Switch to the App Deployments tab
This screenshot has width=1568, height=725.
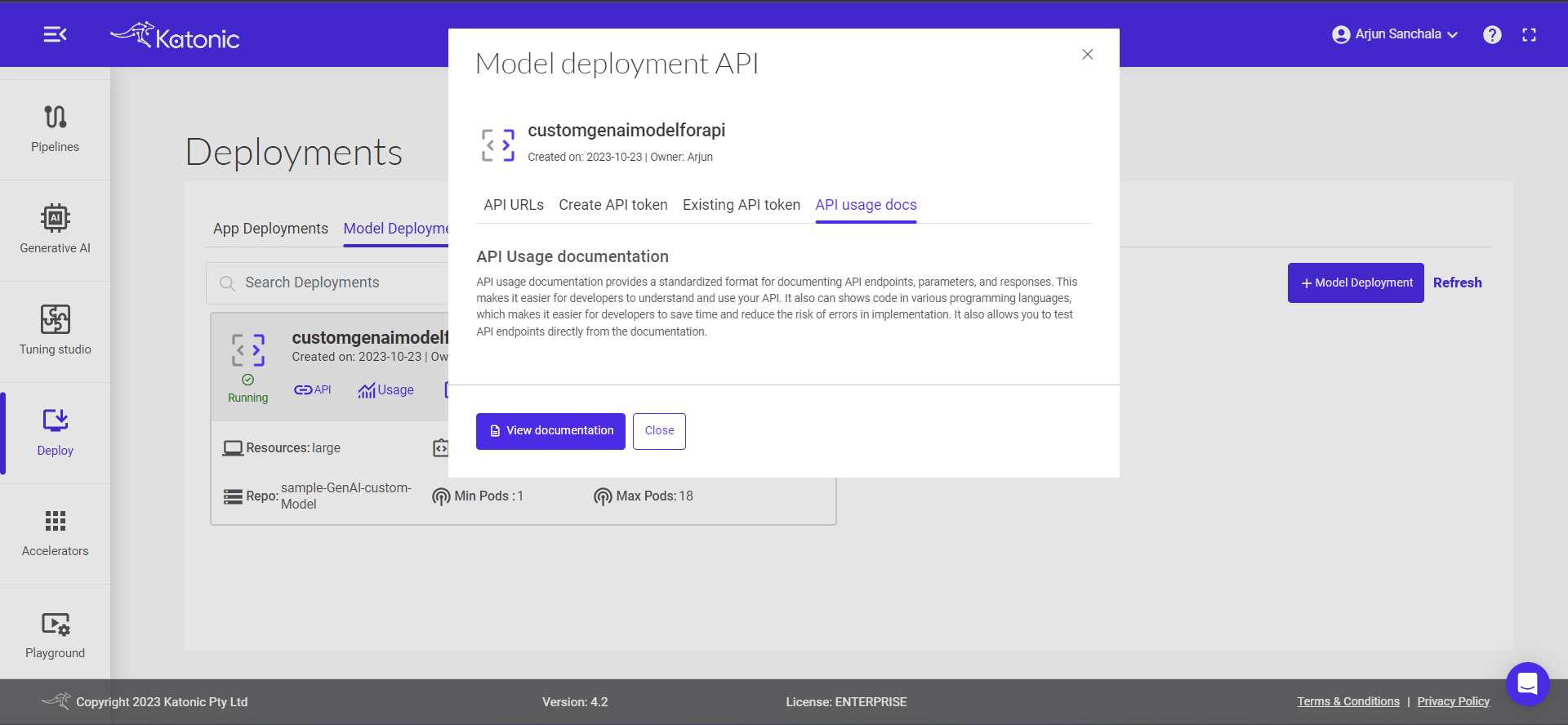pos(270,229)
